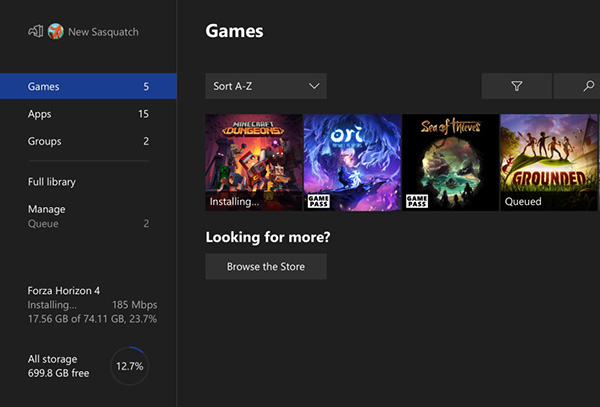Image resolution: width=600 pixels, height=407 pixels.
Task: Click the Games page heading
Action: 234,31
